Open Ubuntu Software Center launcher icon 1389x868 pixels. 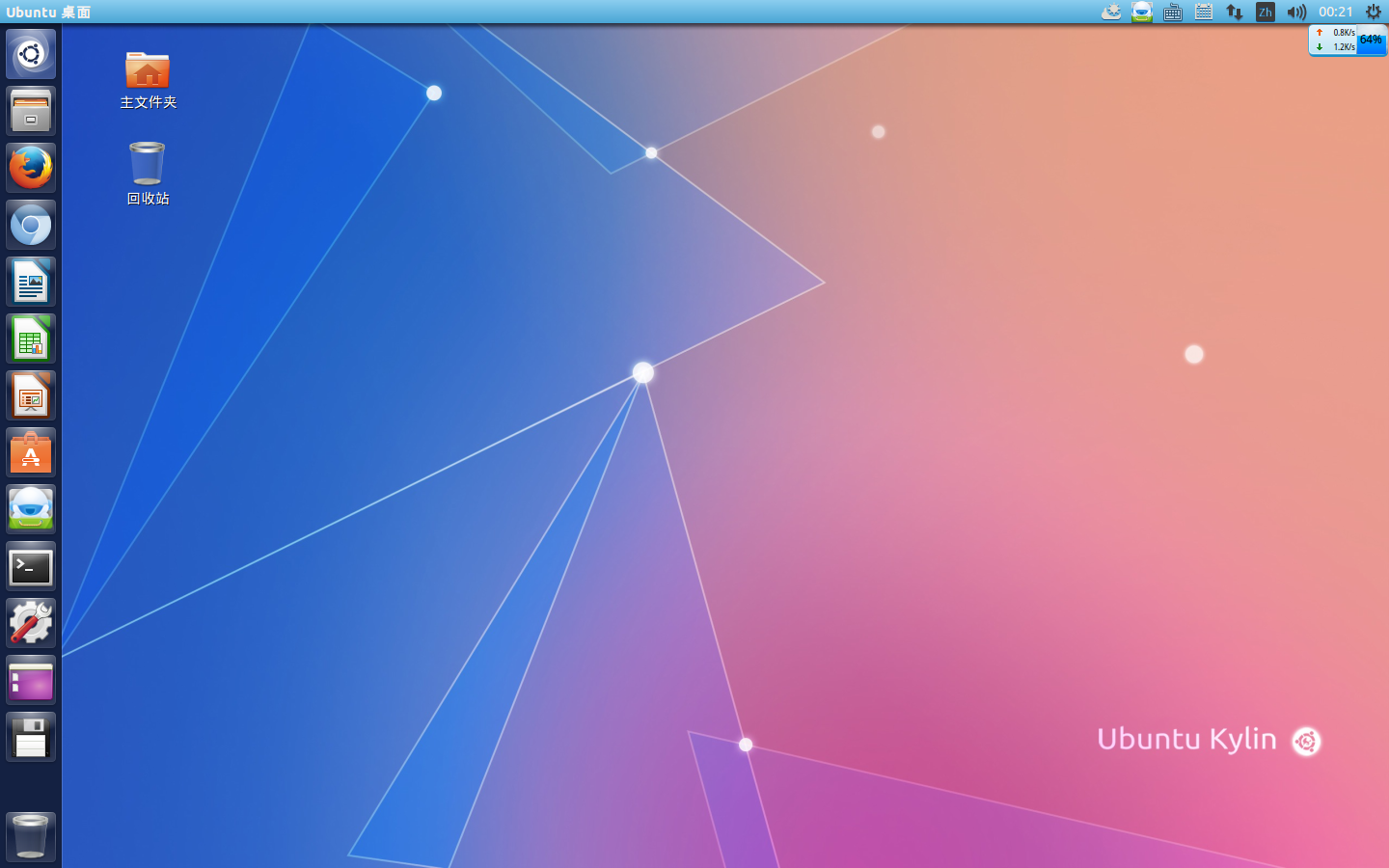[31, 452]
